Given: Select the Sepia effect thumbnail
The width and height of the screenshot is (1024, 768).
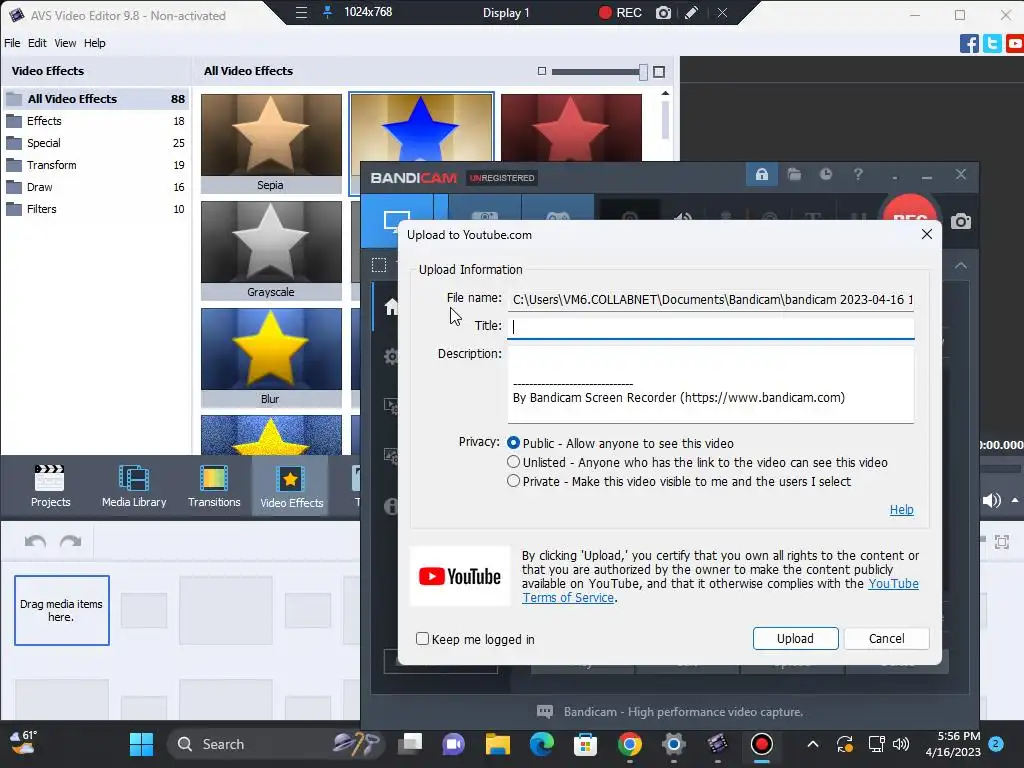Looking at the screenshot, I should (271, 143).
